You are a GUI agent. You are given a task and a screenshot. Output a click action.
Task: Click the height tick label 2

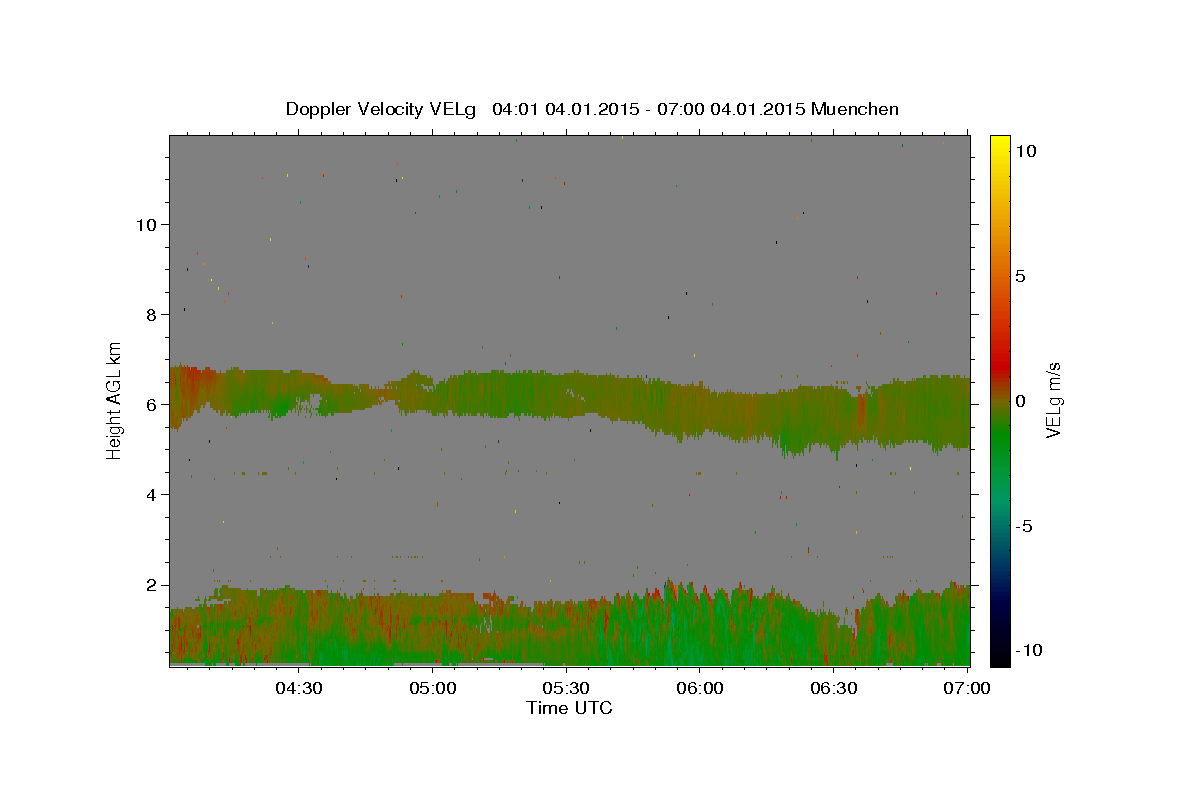point(150,585)
